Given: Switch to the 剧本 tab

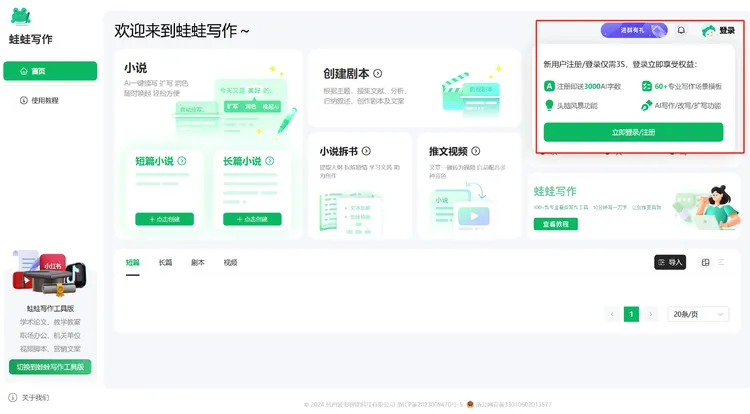Looking at the screenshot, I should click(x=198, y=262).
